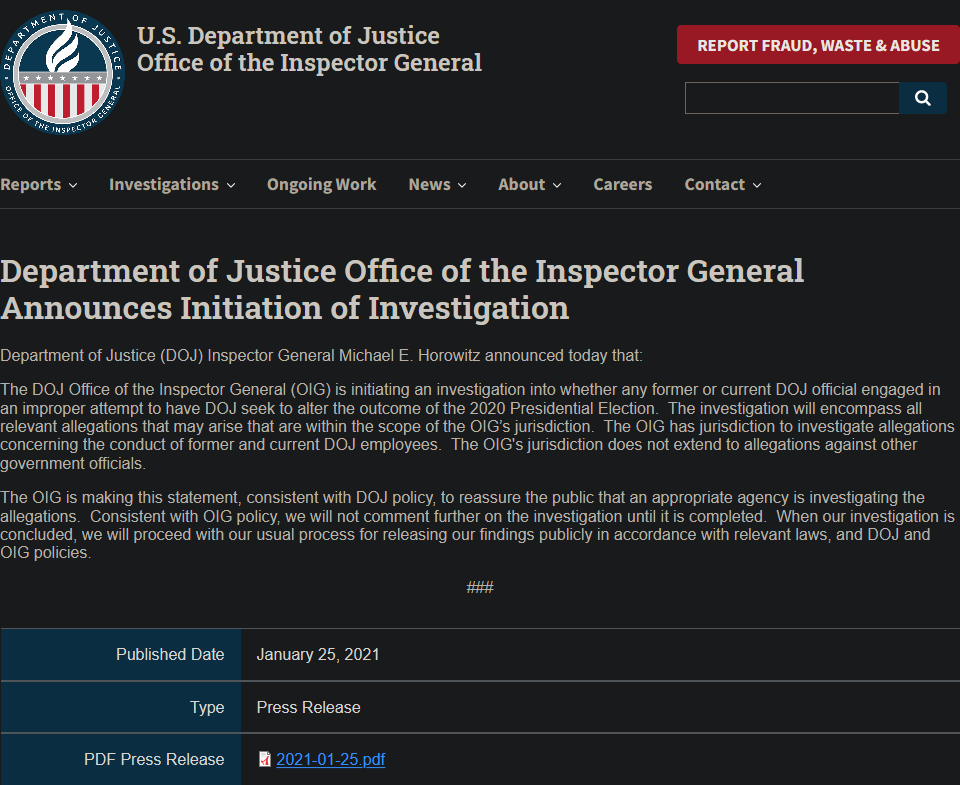This screenshot has height=785, width=960.
Task: Open the Investigations navigation item
Action: 163,184
